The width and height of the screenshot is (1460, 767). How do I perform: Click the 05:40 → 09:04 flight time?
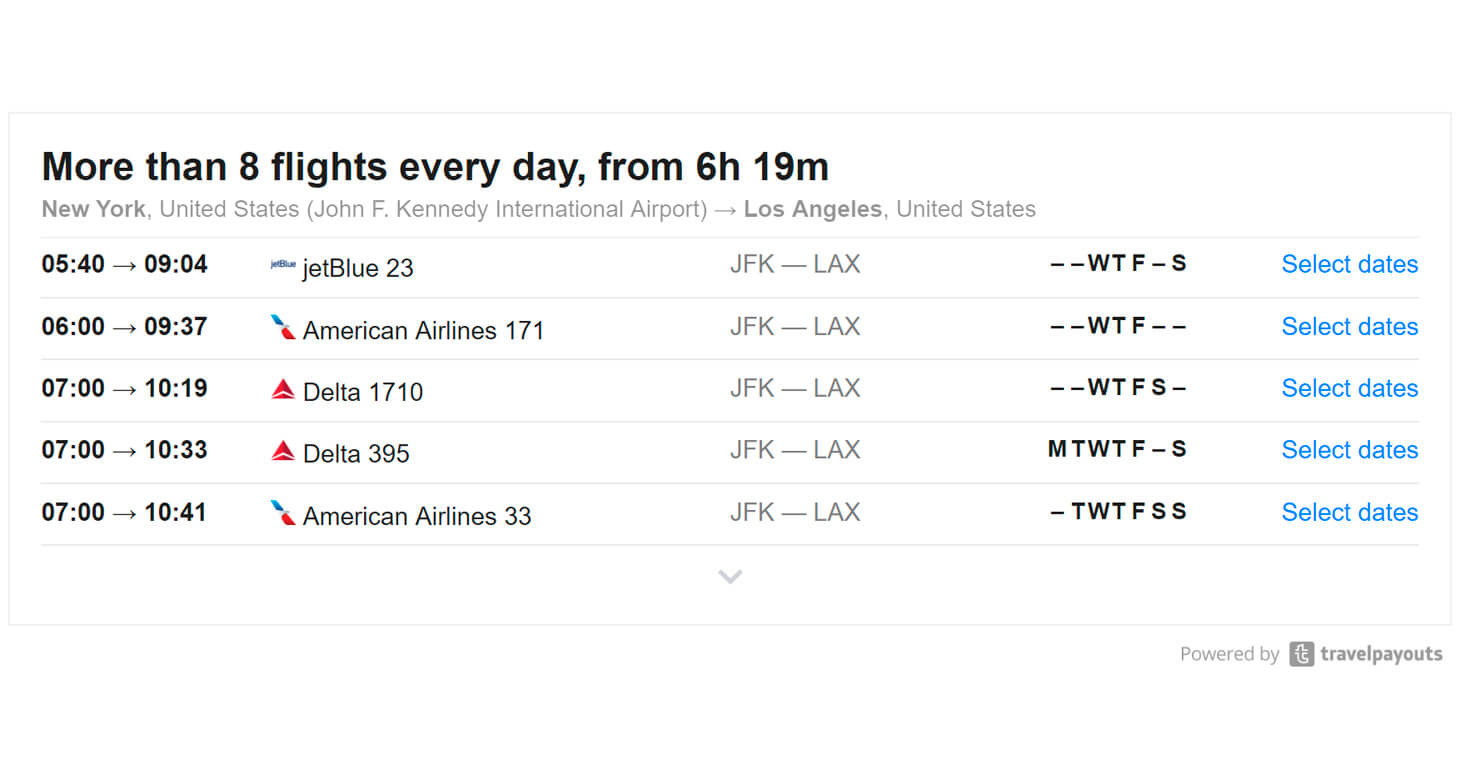(x=124, y=264)
